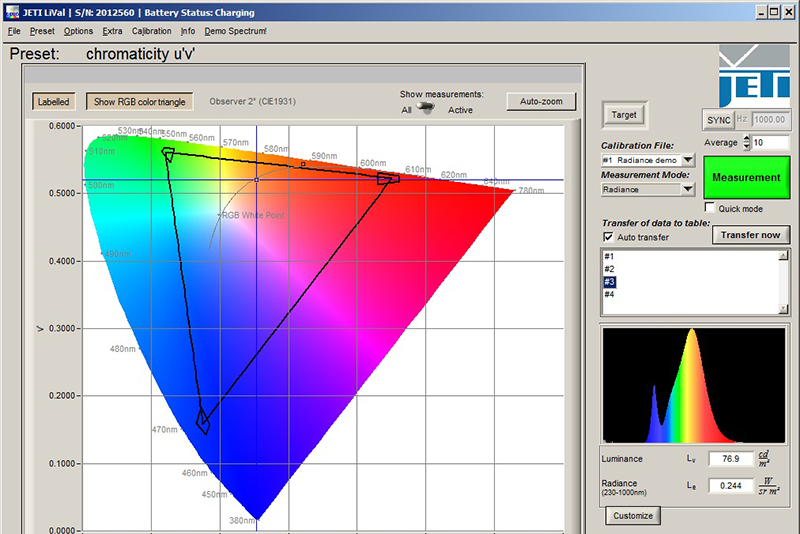
Task: Click the Average count input field
Action: [770, 142]
